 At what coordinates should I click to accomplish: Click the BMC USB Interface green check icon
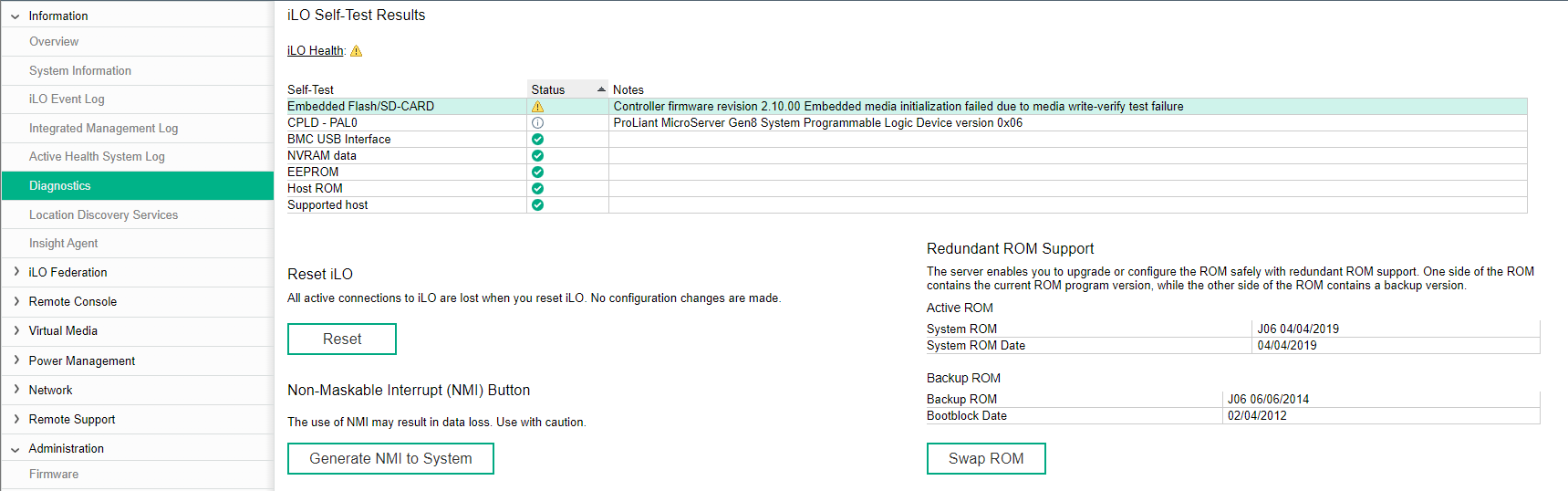(537, 140)
